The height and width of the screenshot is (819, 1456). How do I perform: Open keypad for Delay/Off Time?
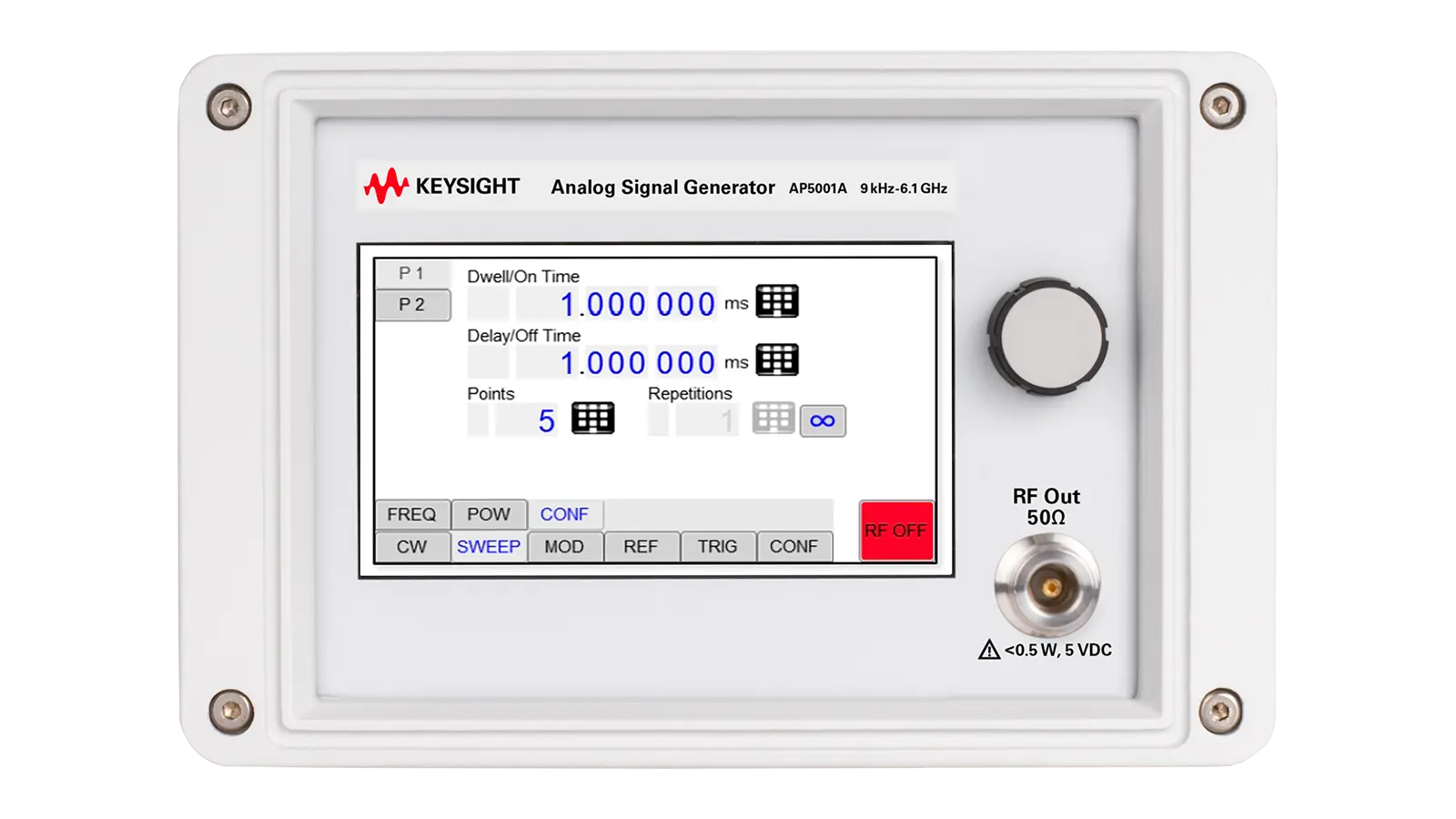777,360
